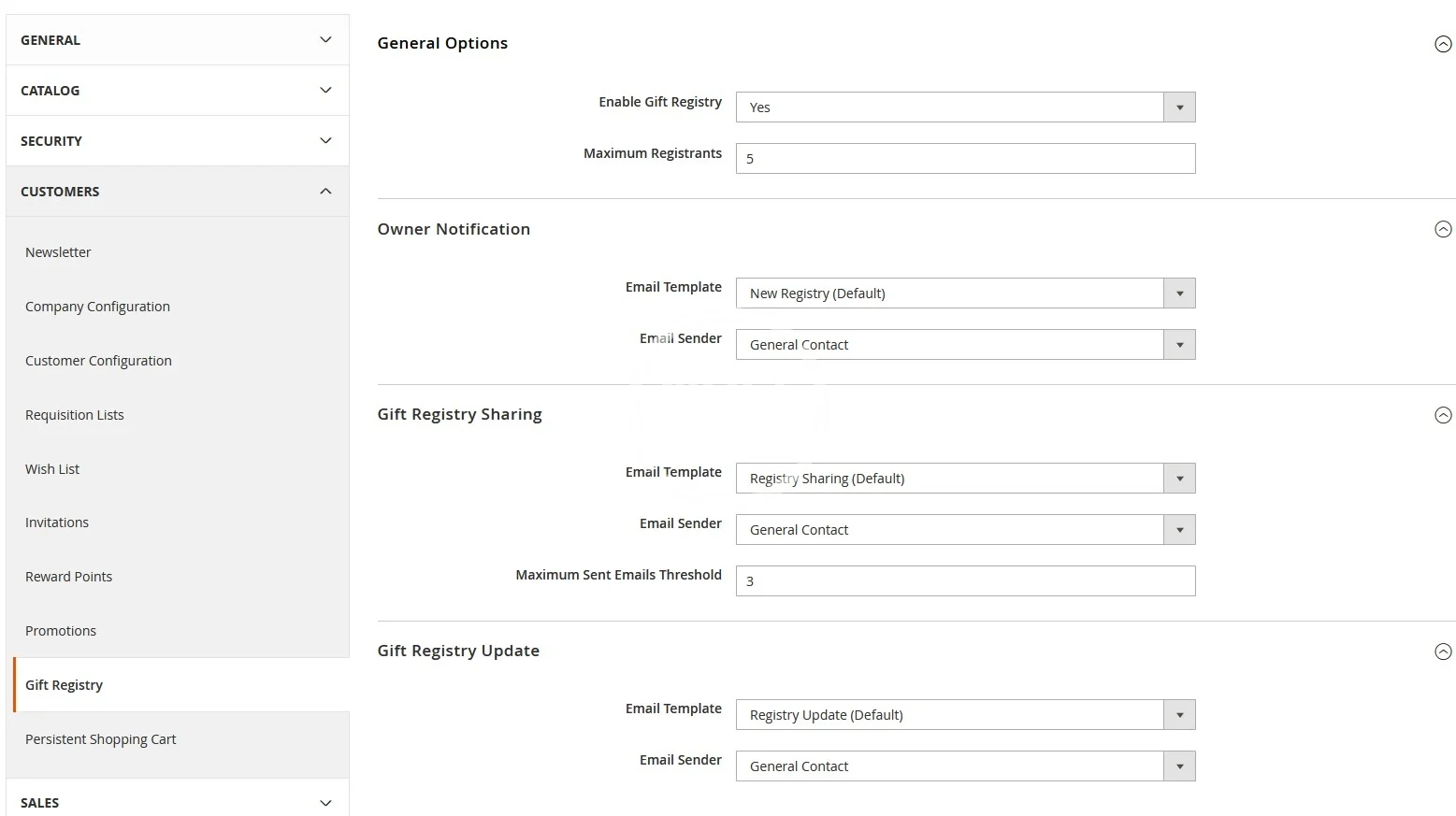The width and height of the screenshot is (1456, 816).
Task: Open Owner Notification Email Template dropdown
Action: 965,293
